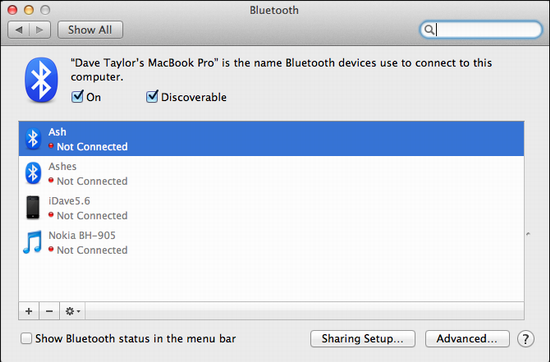
Task: Go back with the left arrow button
Action: 19,30
